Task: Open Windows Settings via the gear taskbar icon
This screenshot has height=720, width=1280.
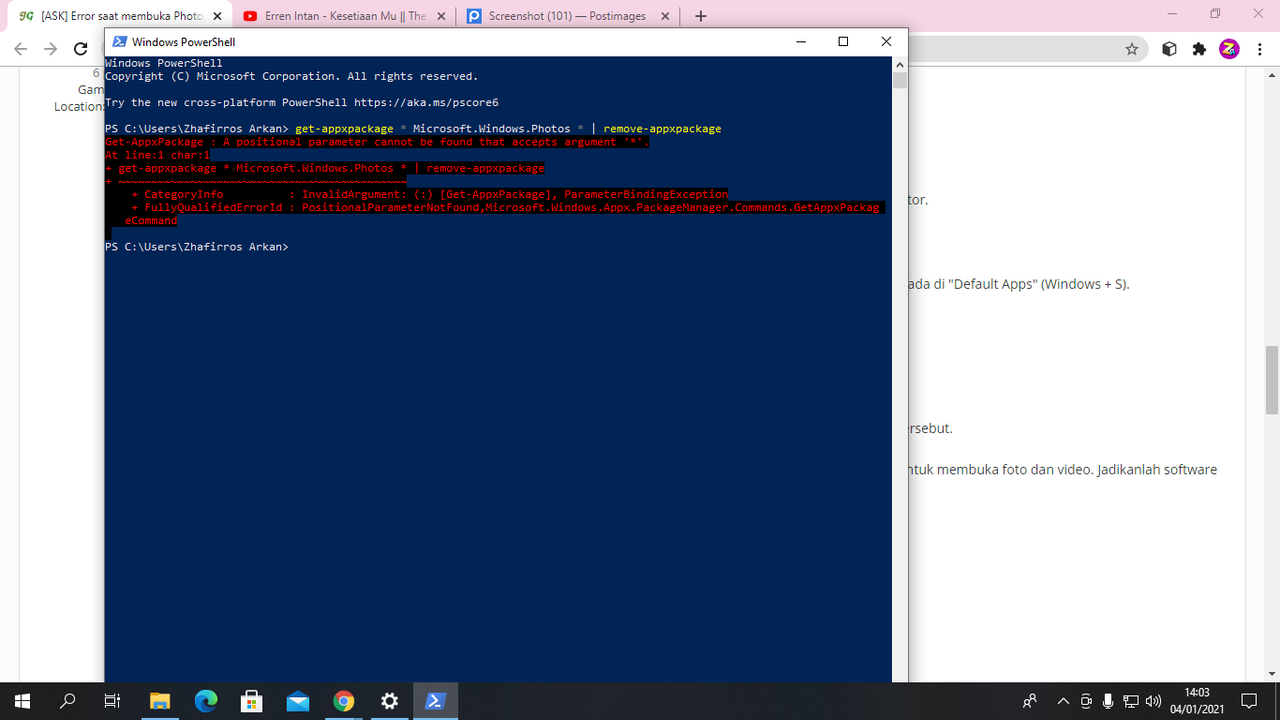Action: (x=389, y=700)
